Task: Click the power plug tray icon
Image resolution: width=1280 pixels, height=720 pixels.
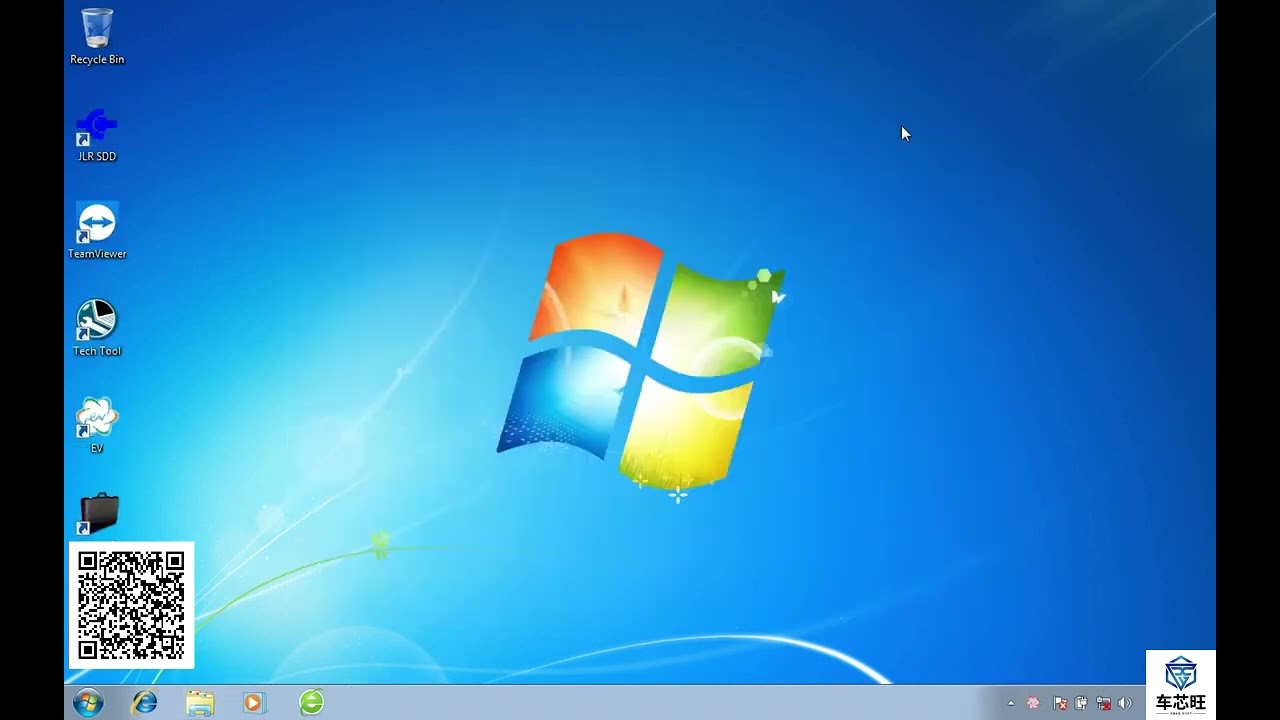Action: point(1082,704)
